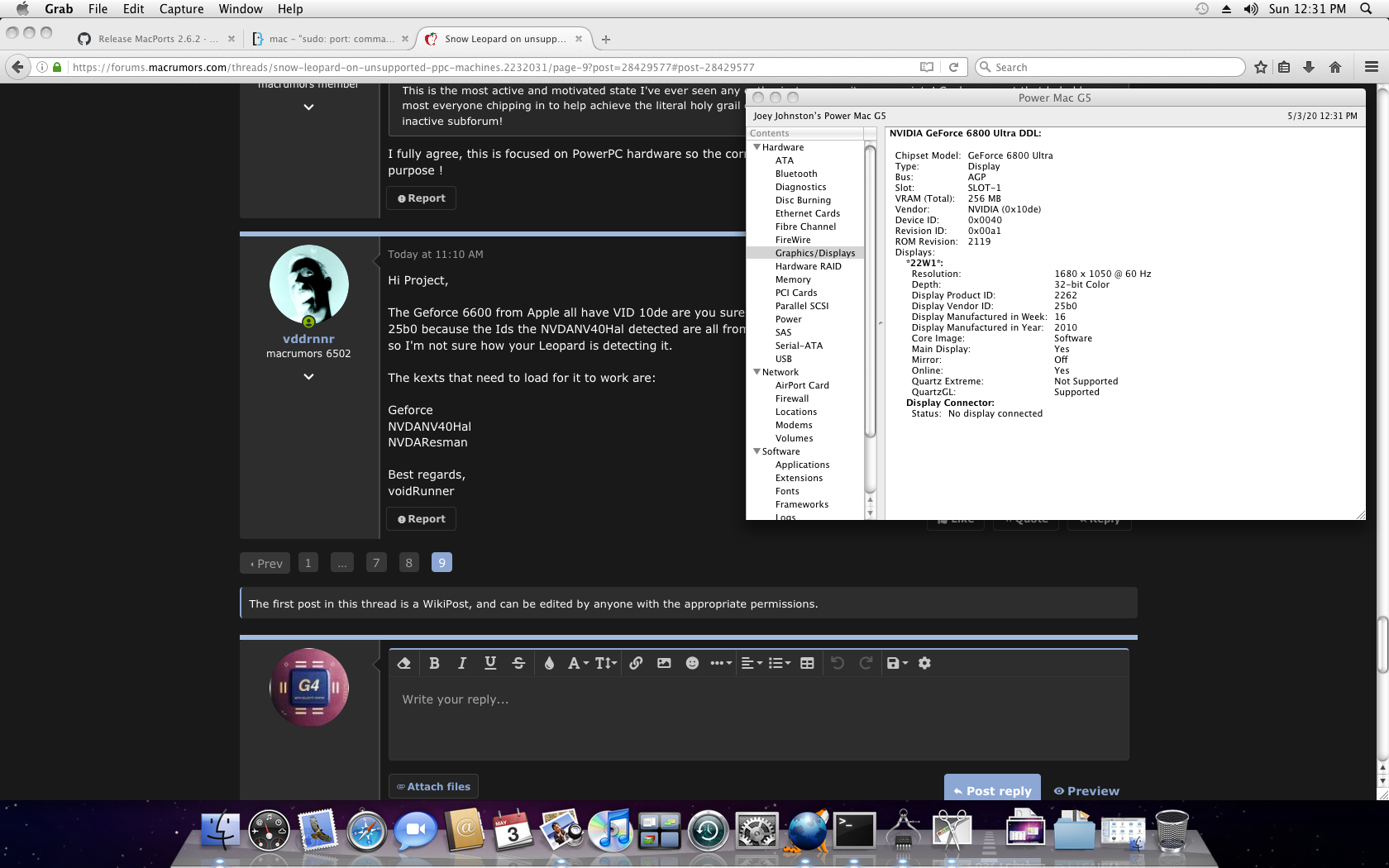1389x868 pixels.
Task: Click the insert link icon
Action: pos(636,663)
